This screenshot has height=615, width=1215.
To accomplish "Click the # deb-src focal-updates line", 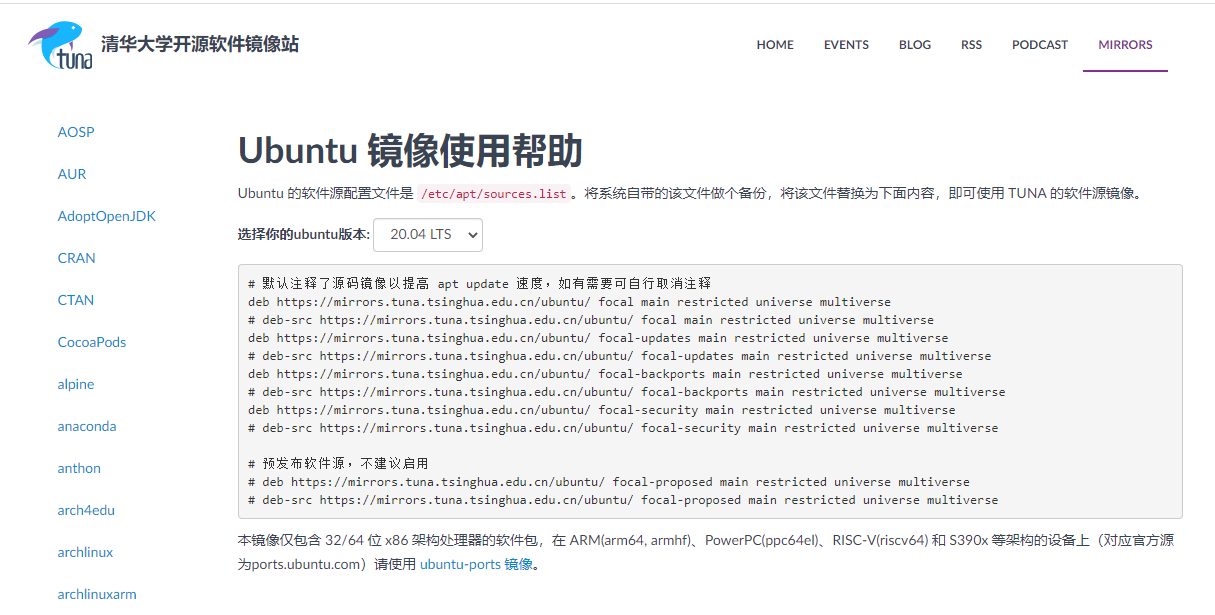I will [x=620, y=356].
